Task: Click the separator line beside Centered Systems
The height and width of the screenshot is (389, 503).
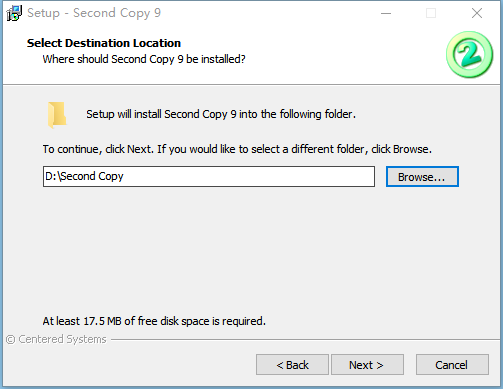Action: (305, 340)
